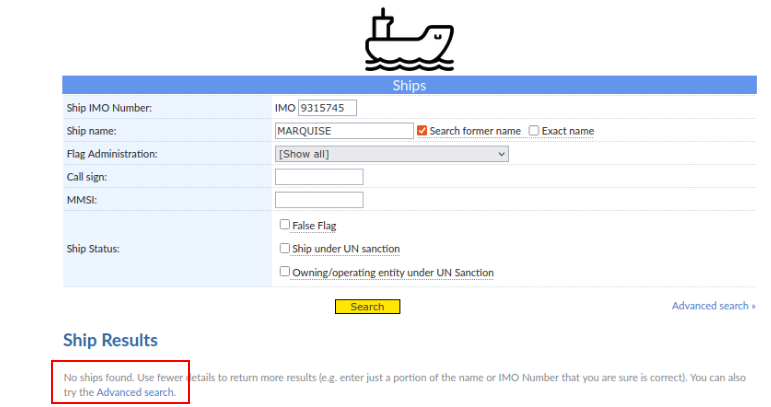The height and width of the screenshot is (407, 771).
Task: Enable the Exact name checkbox
Action: pos(534,130)
